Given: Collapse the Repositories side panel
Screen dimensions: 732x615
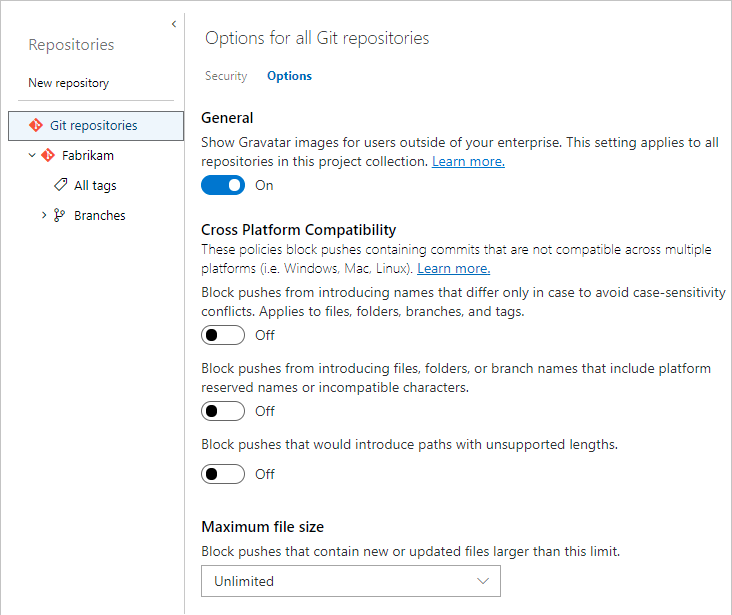Looking at the screenshot, I should [174, 23].
